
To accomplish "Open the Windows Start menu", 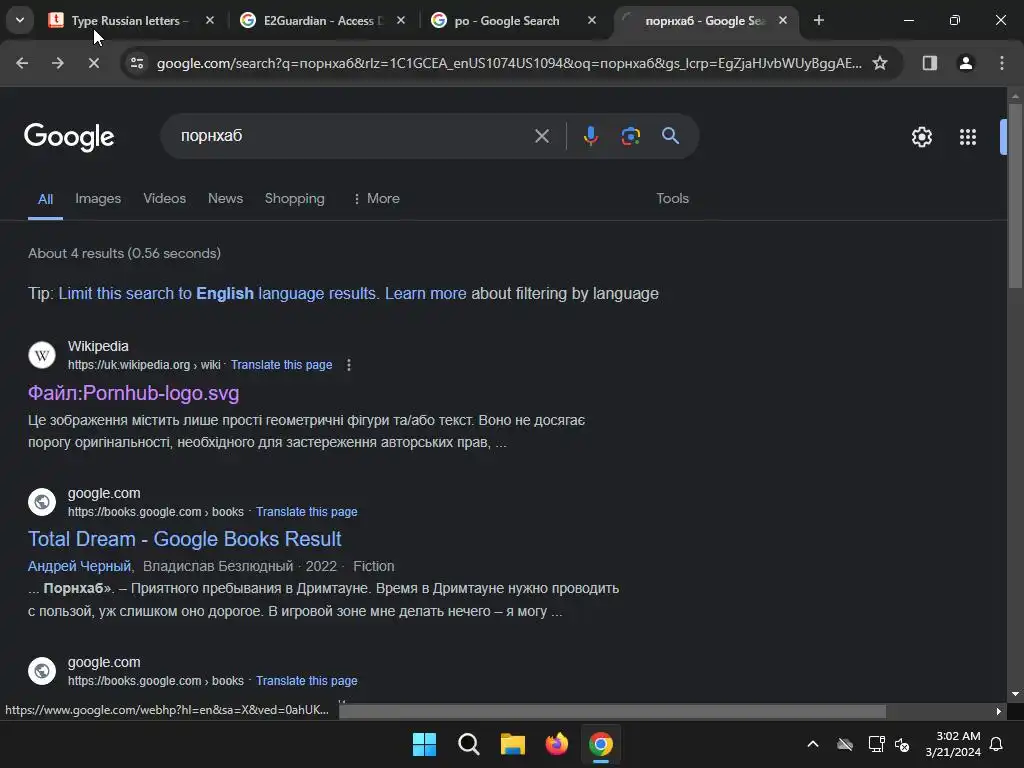I will click(x=424, y=744).
